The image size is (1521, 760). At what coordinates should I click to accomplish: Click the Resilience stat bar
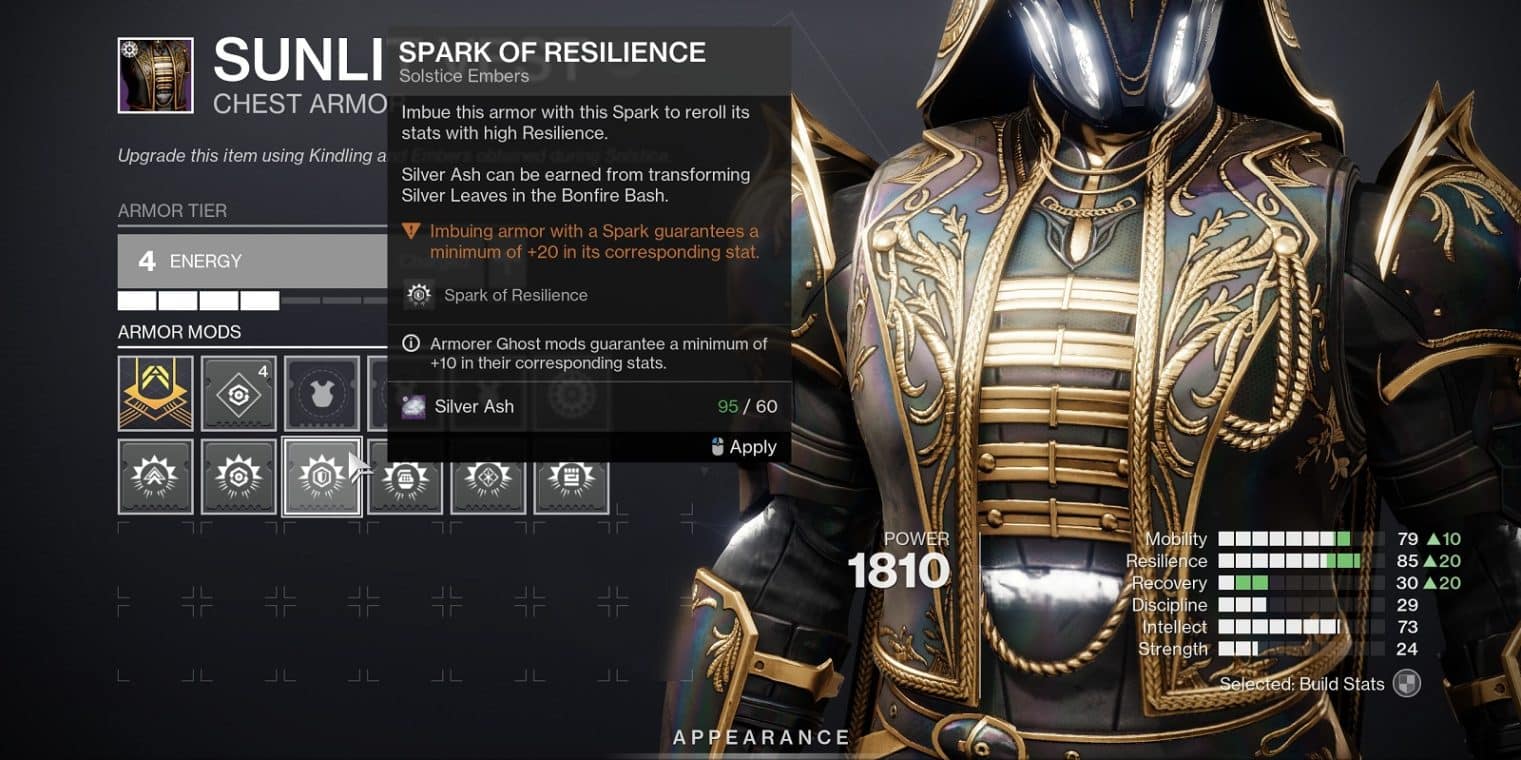click(x=1301, y=561)
